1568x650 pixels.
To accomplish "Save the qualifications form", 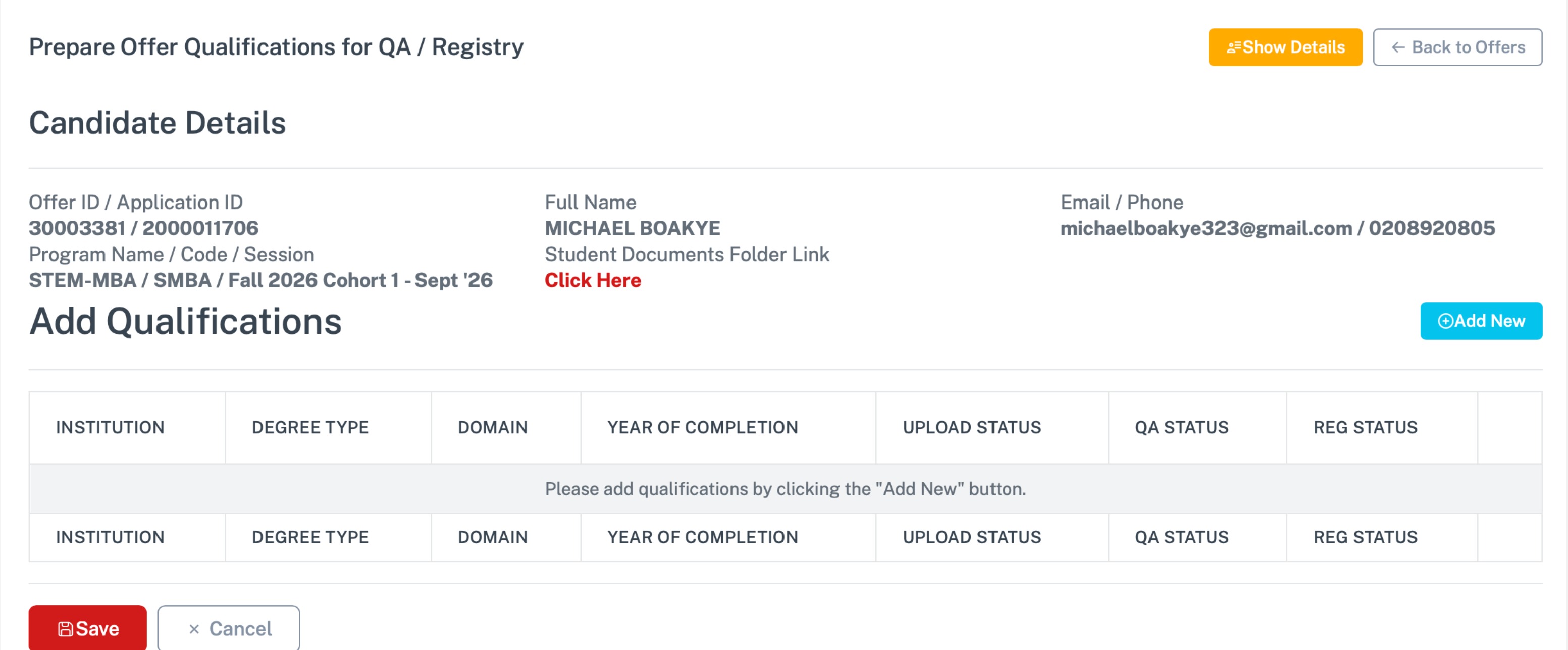I will 87,627.
